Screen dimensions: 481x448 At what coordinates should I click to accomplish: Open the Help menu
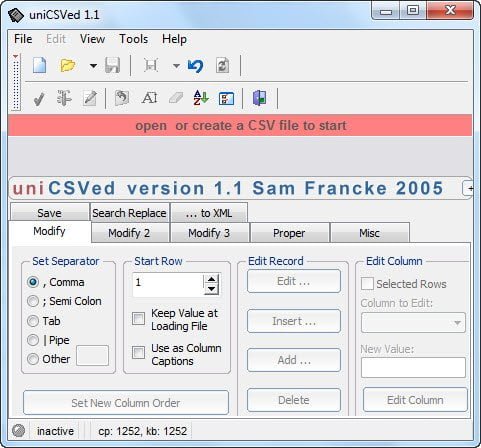pyautogui.click(x=174, y=39)
